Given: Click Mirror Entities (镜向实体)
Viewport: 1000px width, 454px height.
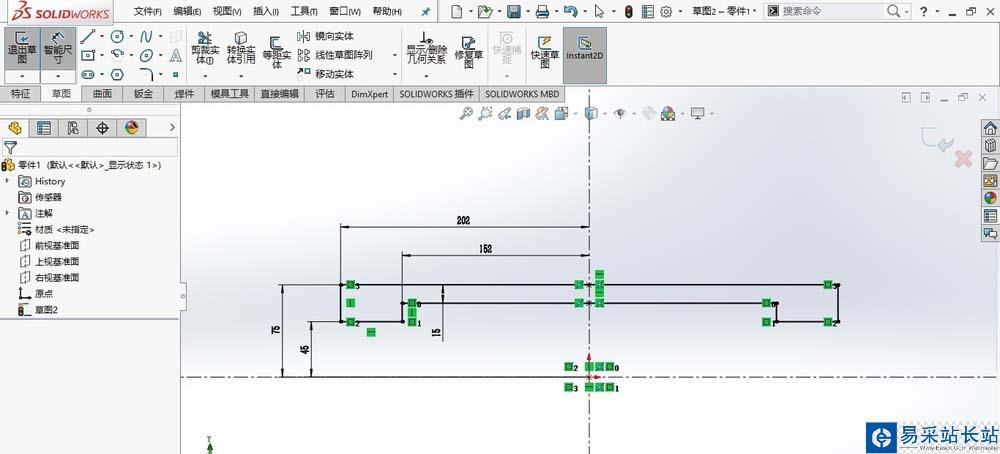Looking at the screenshot, I should tap(326, 36).
